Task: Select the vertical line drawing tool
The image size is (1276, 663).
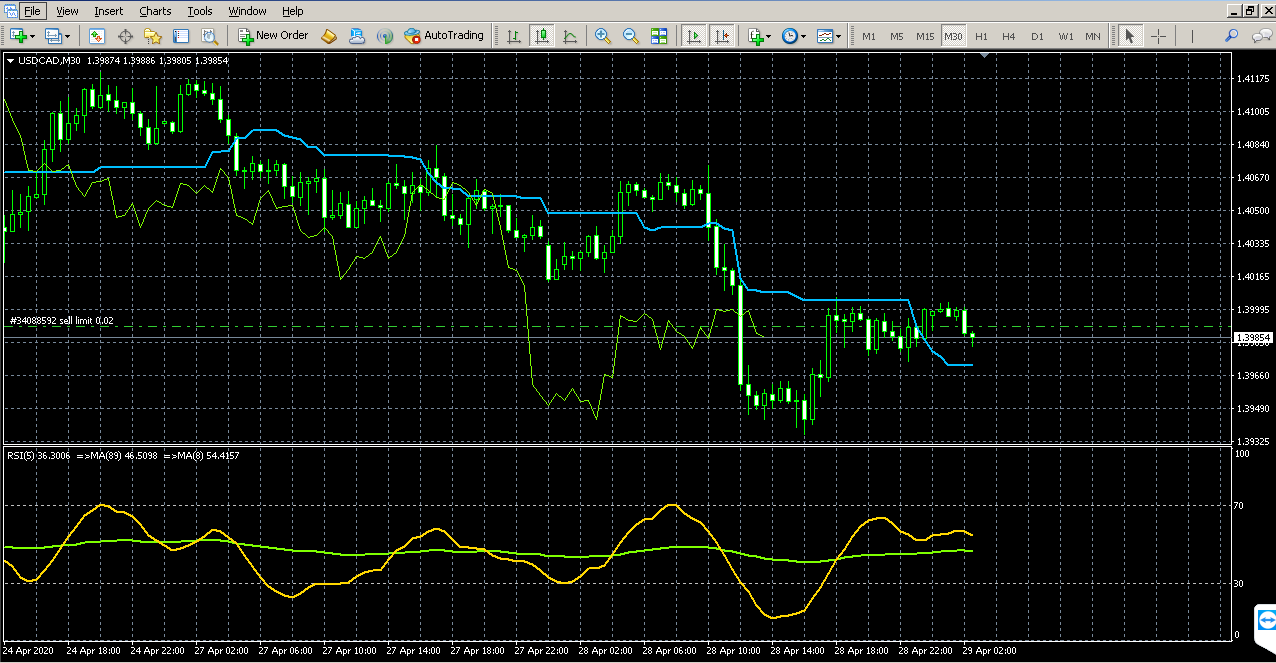Action: click(x=1192, y=36)
